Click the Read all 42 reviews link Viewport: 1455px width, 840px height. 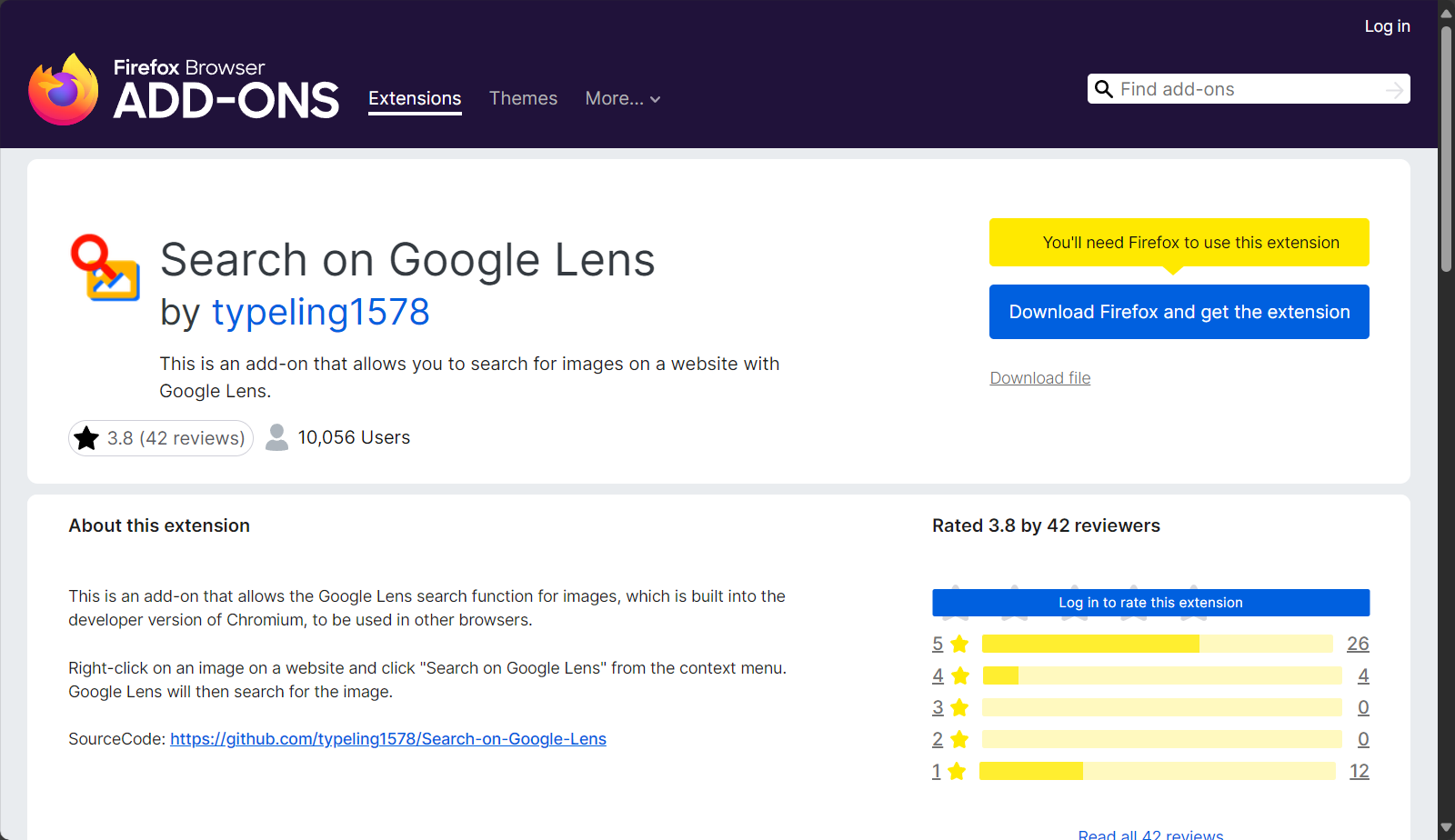tap(1150, 835)
